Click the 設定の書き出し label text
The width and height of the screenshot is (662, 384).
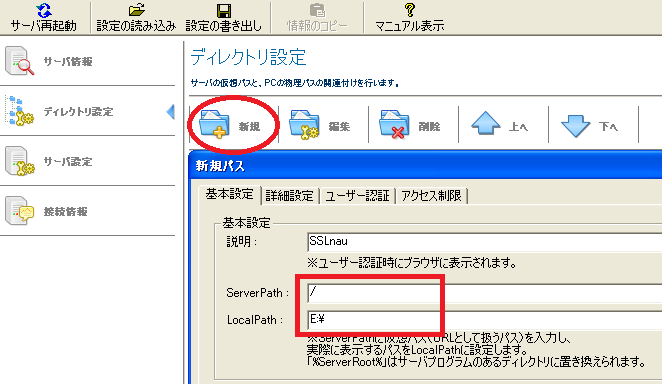[x=224, y=26]
